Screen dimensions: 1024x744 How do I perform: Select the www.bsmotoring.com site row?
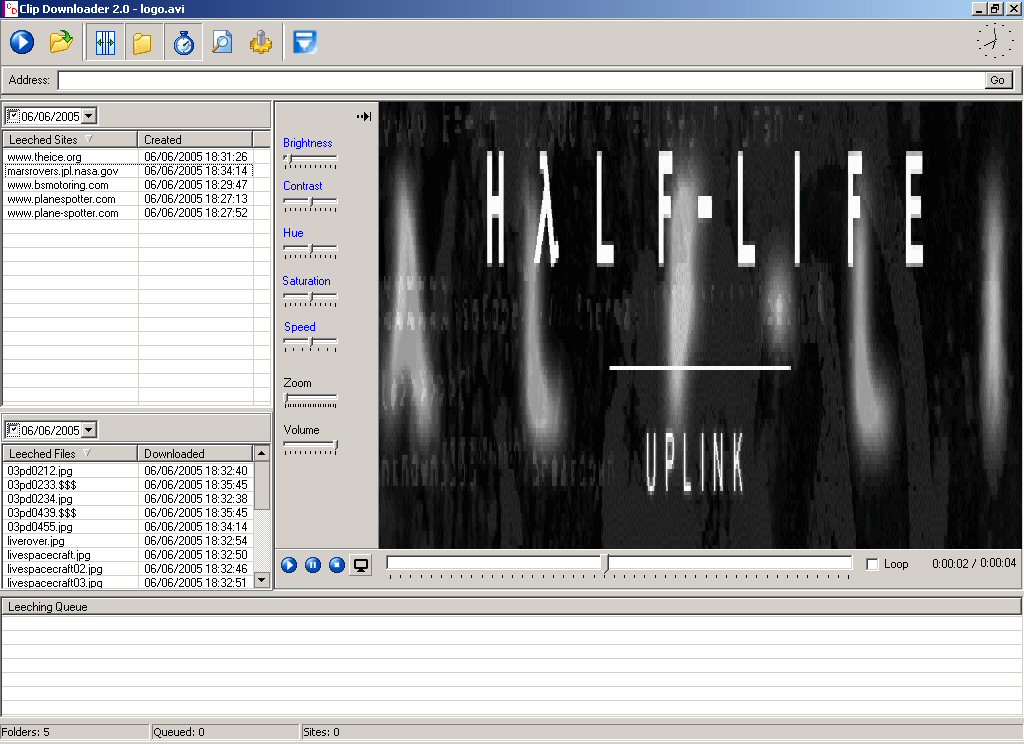(128, 185)
